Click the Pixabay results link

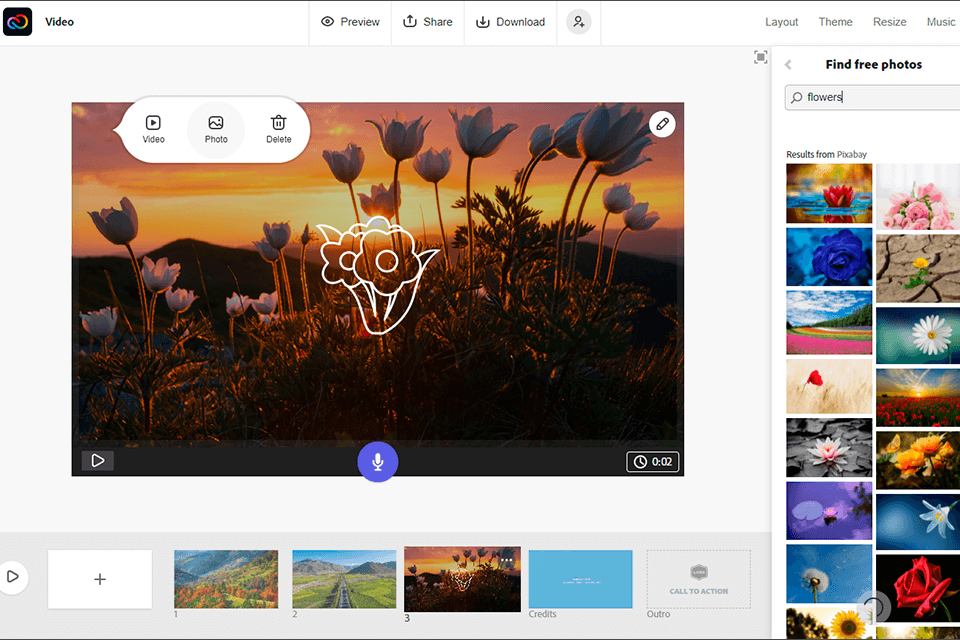[x=852, y=154]
